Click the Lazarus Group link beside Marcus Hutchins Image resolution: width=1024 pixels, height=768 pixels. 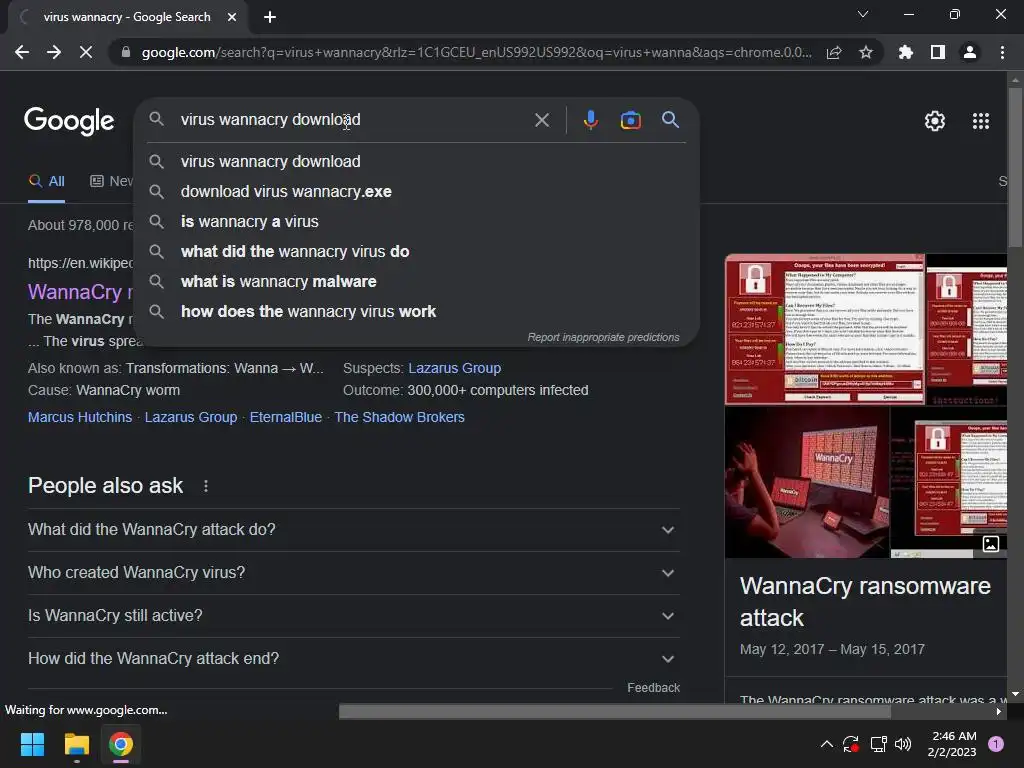pyautogui.click(x=191, y=417)
